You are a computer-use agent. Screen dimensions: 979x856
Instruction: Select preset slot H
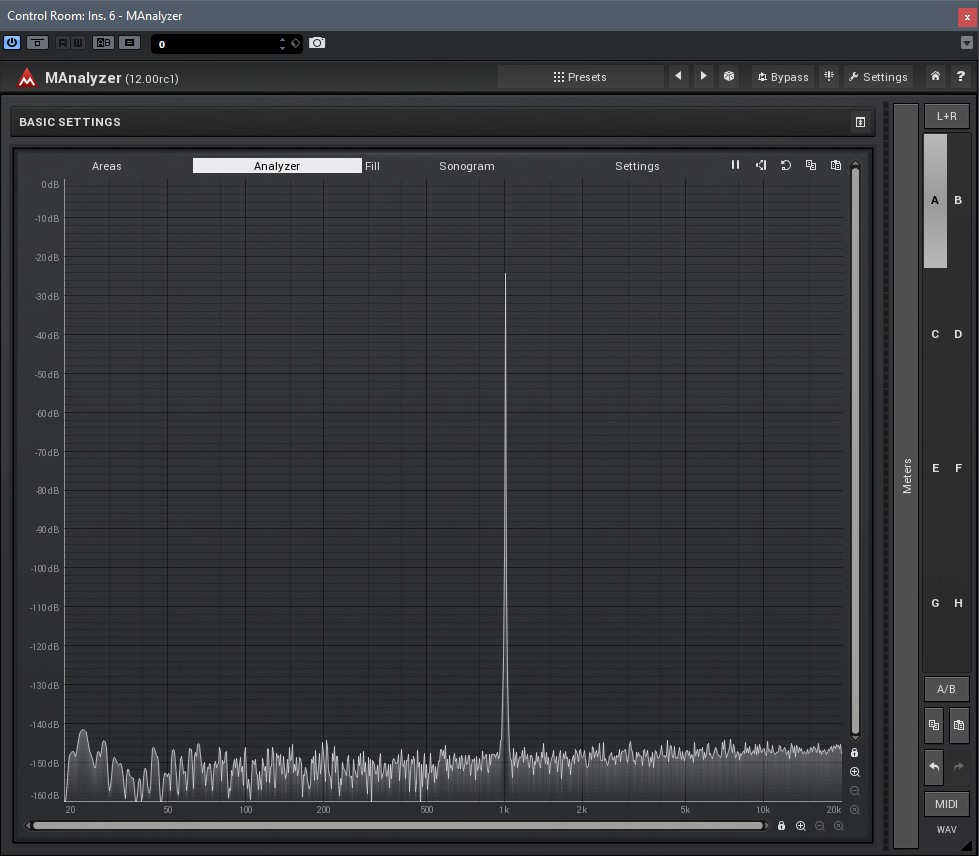958,603
